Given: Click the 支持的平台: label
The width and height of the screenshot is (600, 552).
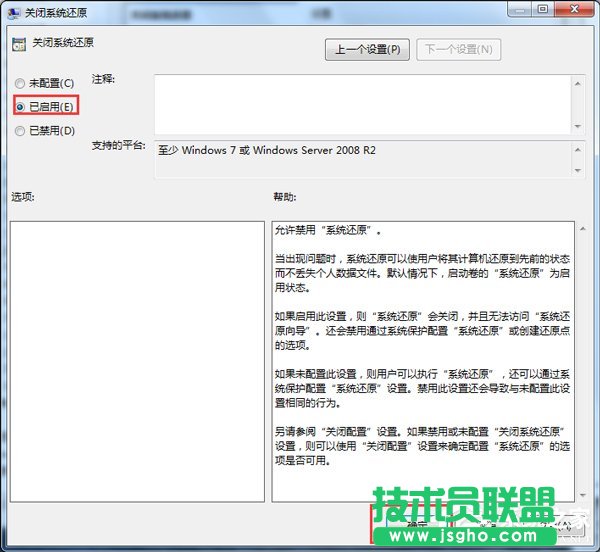Looking at the screenshot, I should [118, 145].
